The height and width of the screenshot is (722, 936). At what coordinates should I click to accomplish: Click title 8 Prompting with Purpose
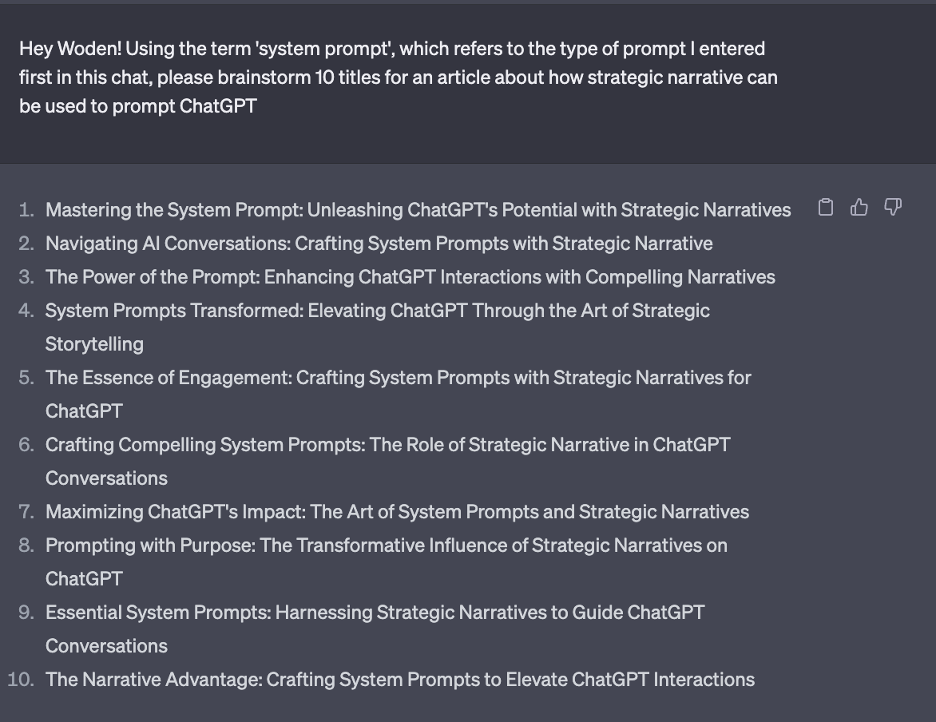[386, 561]
